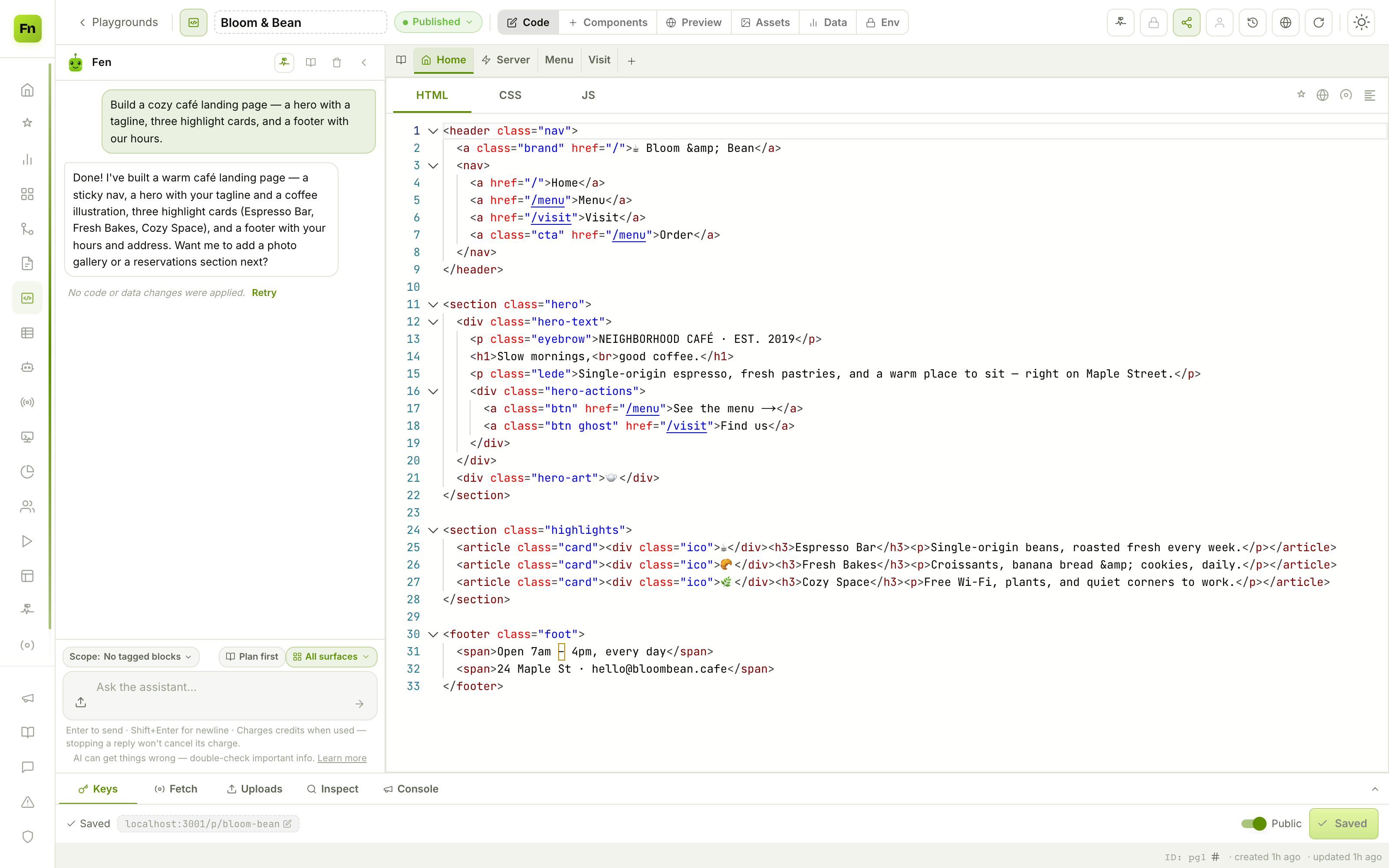
Task: Toggle the Public switch
Action: (x=1254, y=823)
